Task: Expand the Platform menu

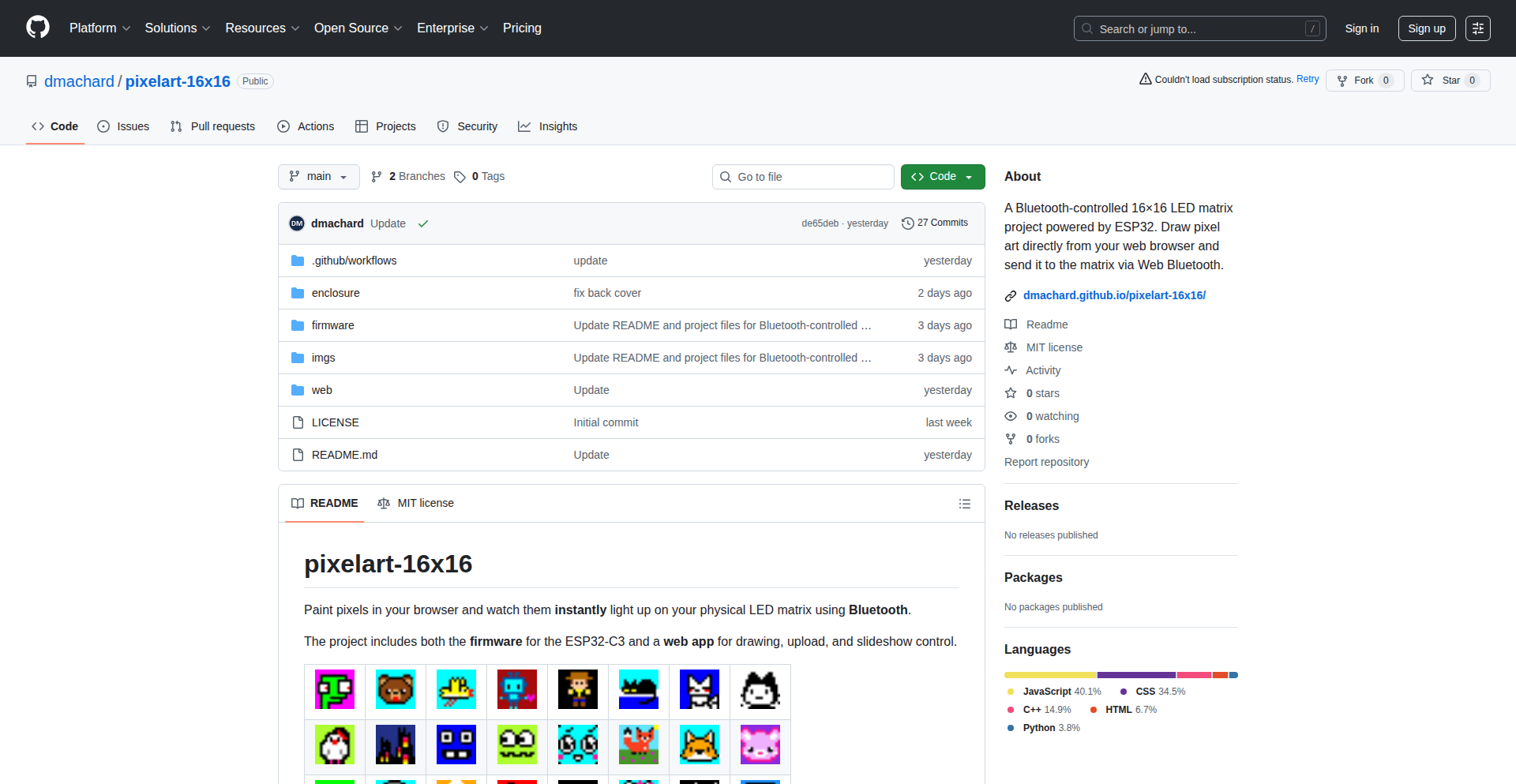Action: pyautogui.click(x=99, y=28)
